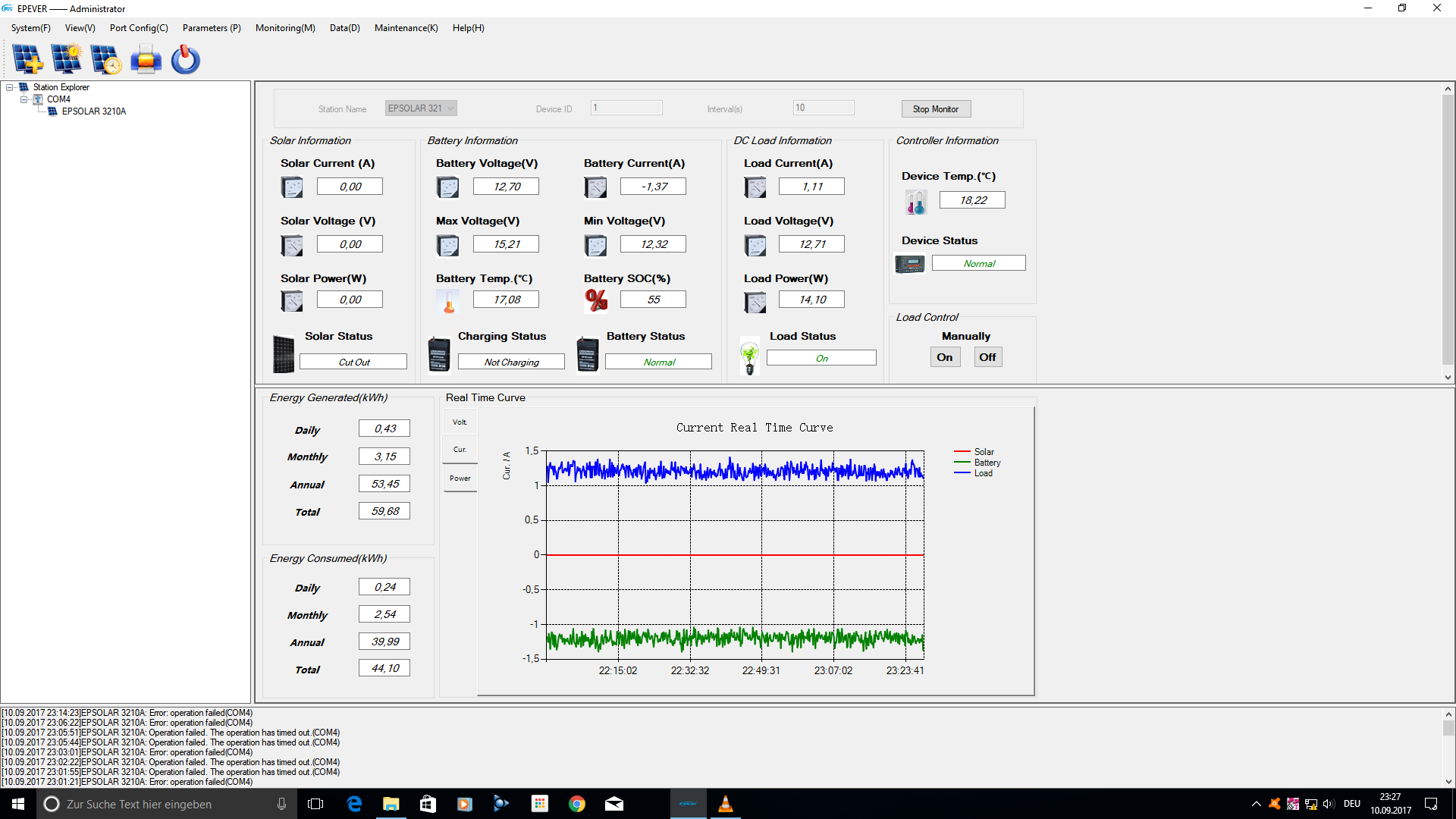Open the Station Name dropdown
Image resolution: width=1456 pixels, height=819 pixels.
(421, 108)
